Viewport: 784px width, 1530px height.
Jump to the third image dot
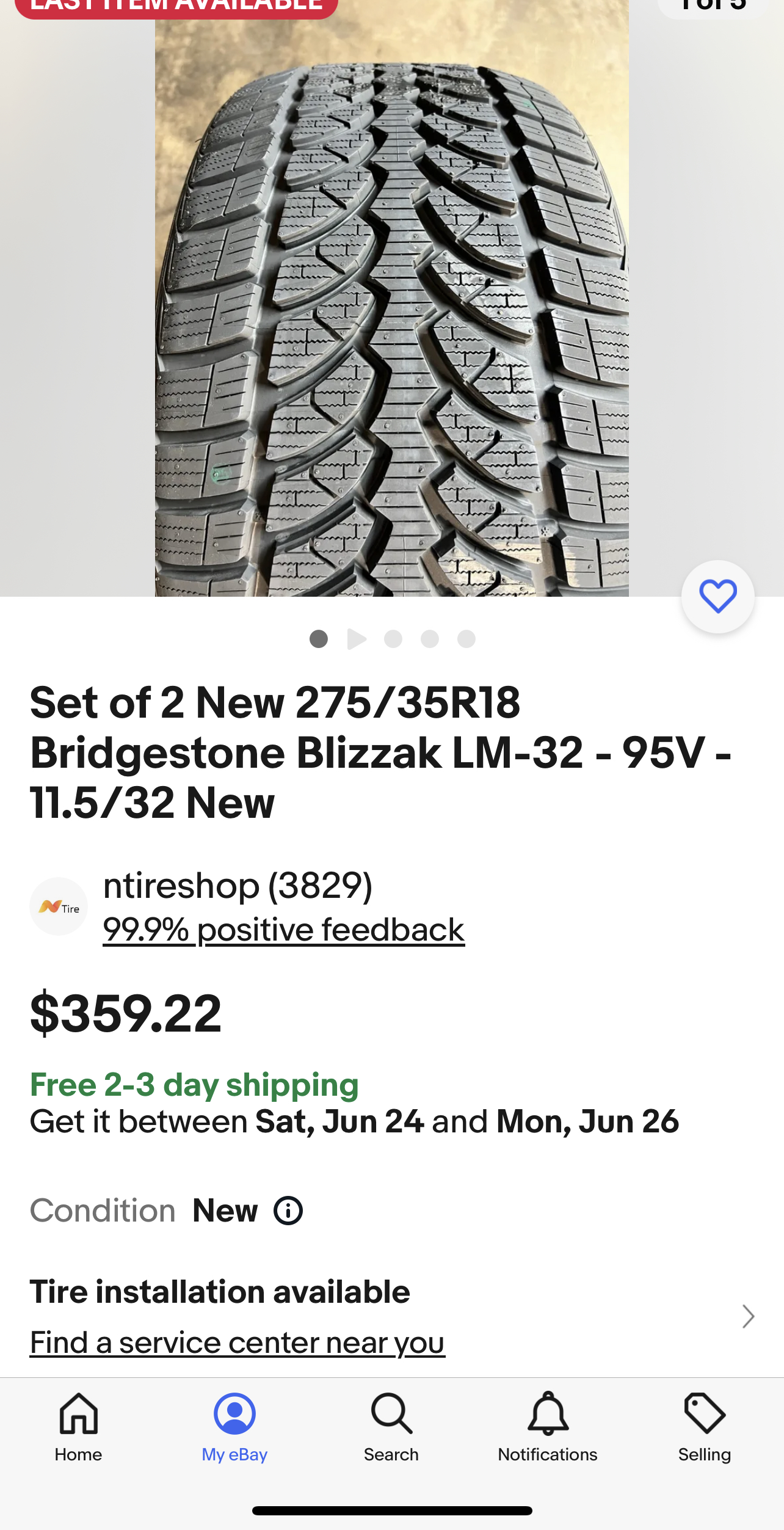[393, 639]
